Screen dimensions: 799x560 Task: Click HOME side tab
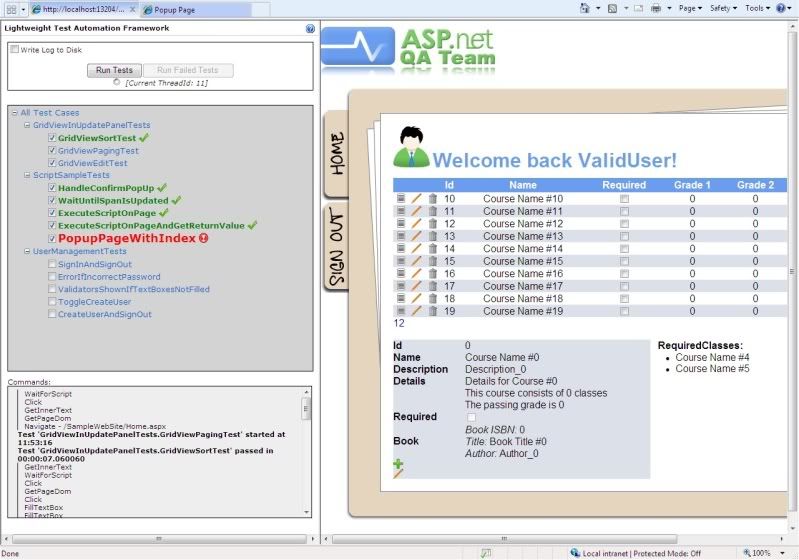[336, 154]
